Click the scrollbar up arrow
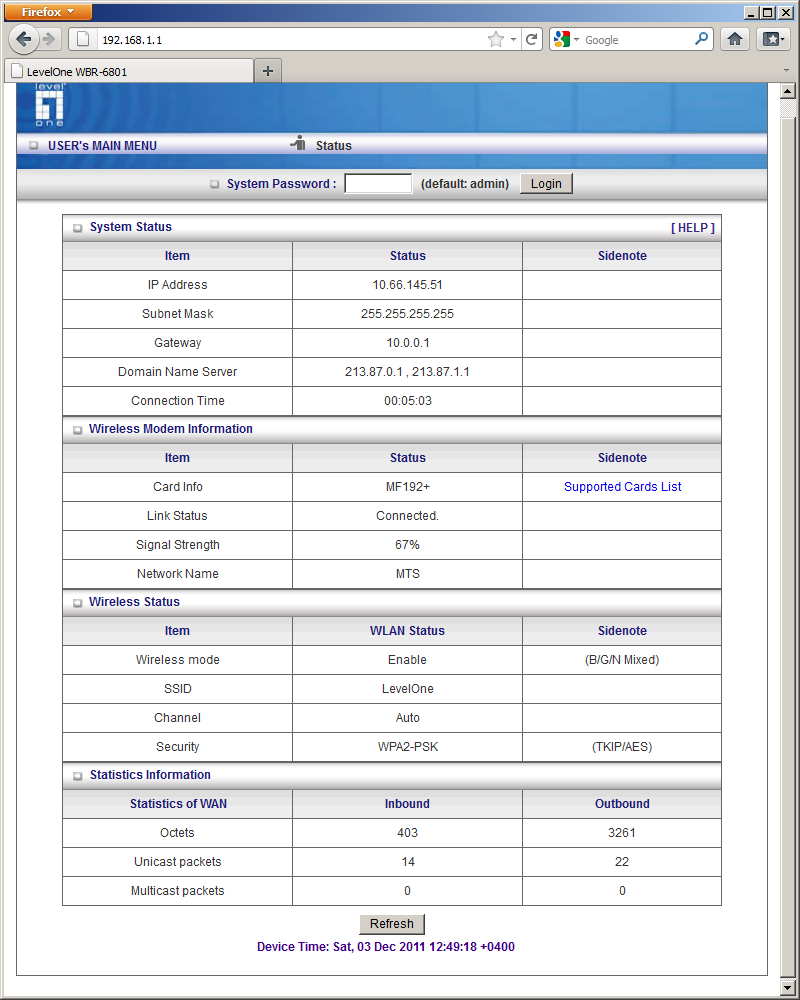Image resolution: width=800 pixels, height=1000 pixels. (787, 92)
